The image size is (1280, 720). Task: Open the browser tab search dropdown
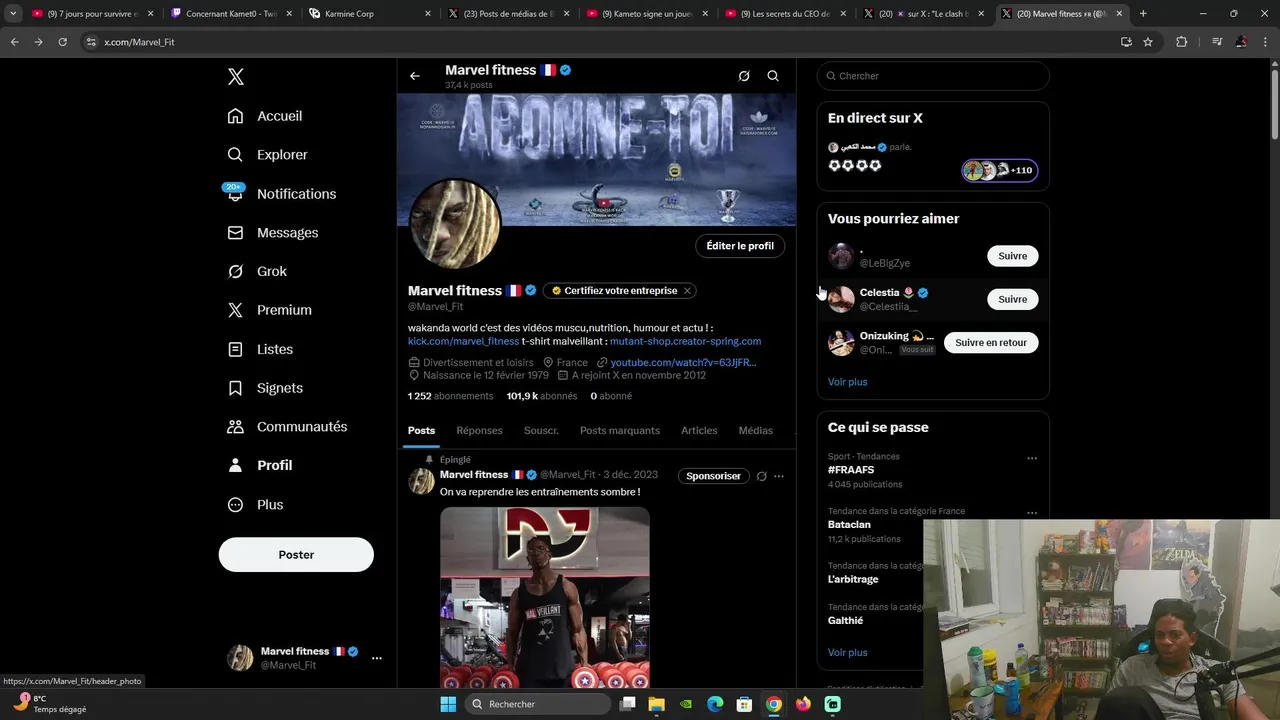pyautogui.click(x=14, y=14)
